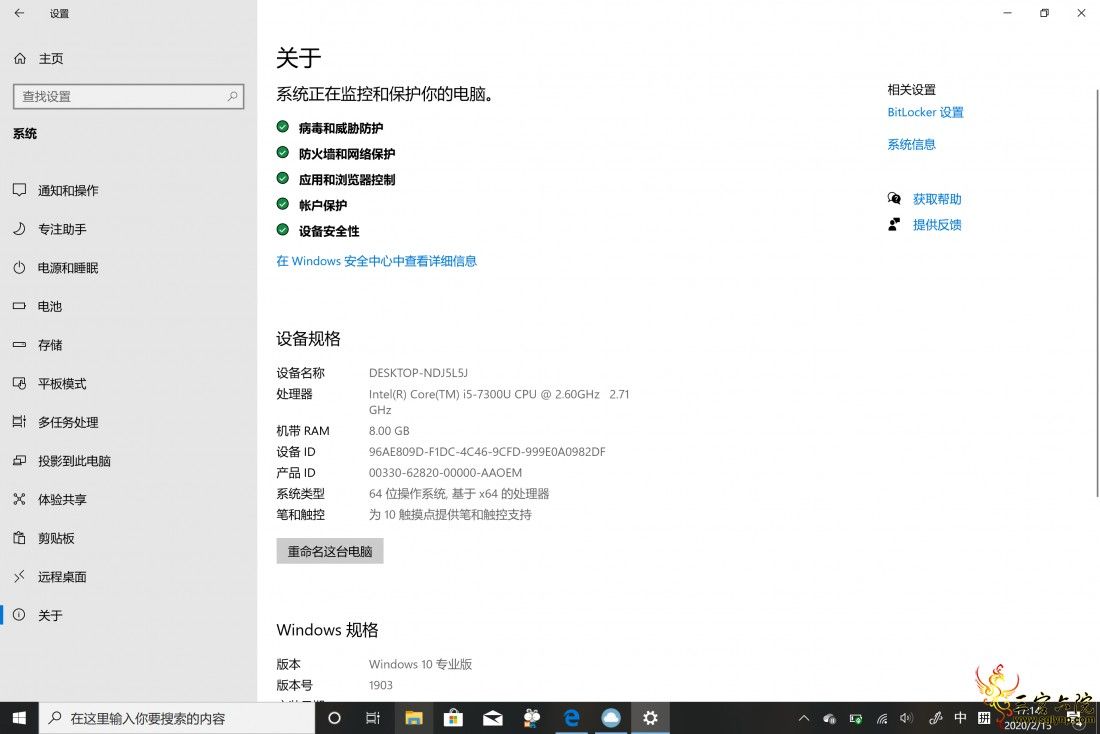Click product ID 00330-62820-00000-AAOEM
Screen dimensions: 1100x734
445,473
